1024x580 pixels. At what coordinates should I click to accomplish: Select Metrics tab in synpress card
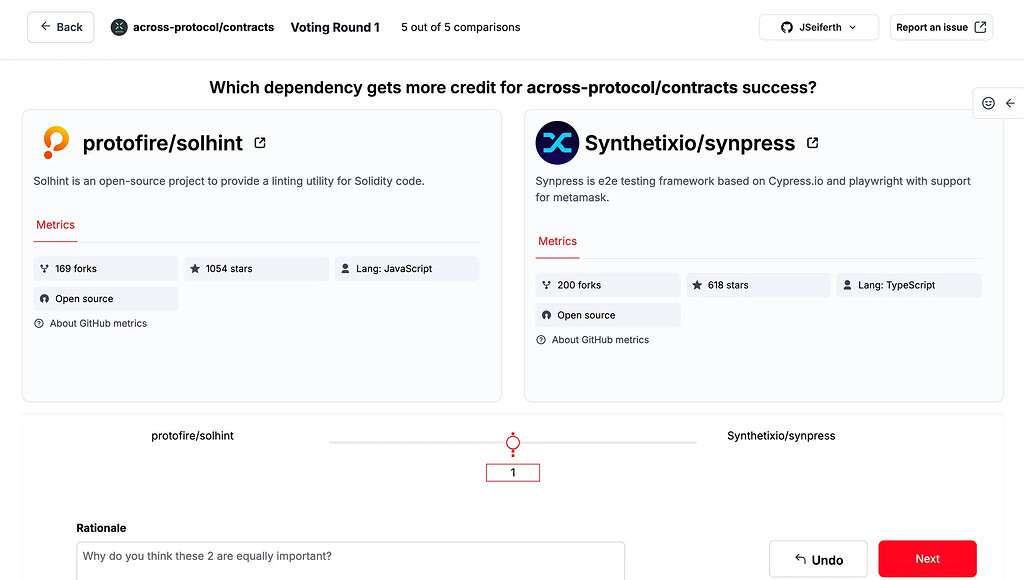[x=557, y=241]
